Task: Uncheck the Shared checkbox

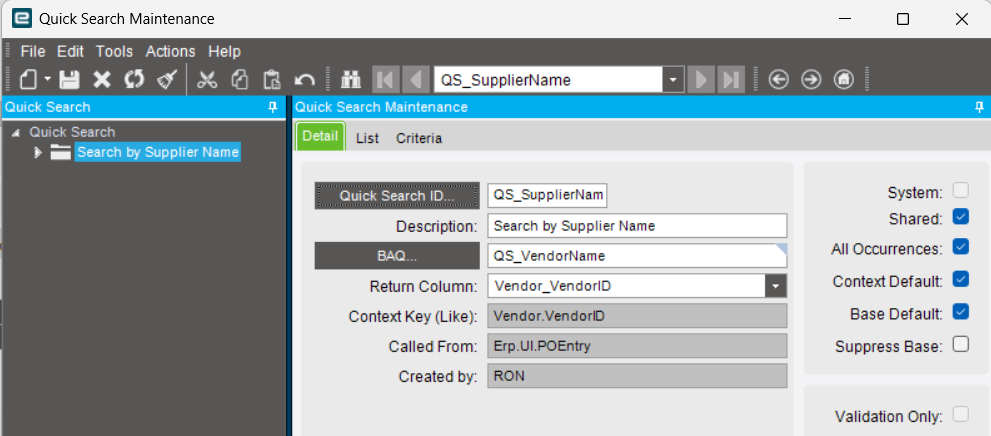Action: pyautogui.click(x=961, y=217)
